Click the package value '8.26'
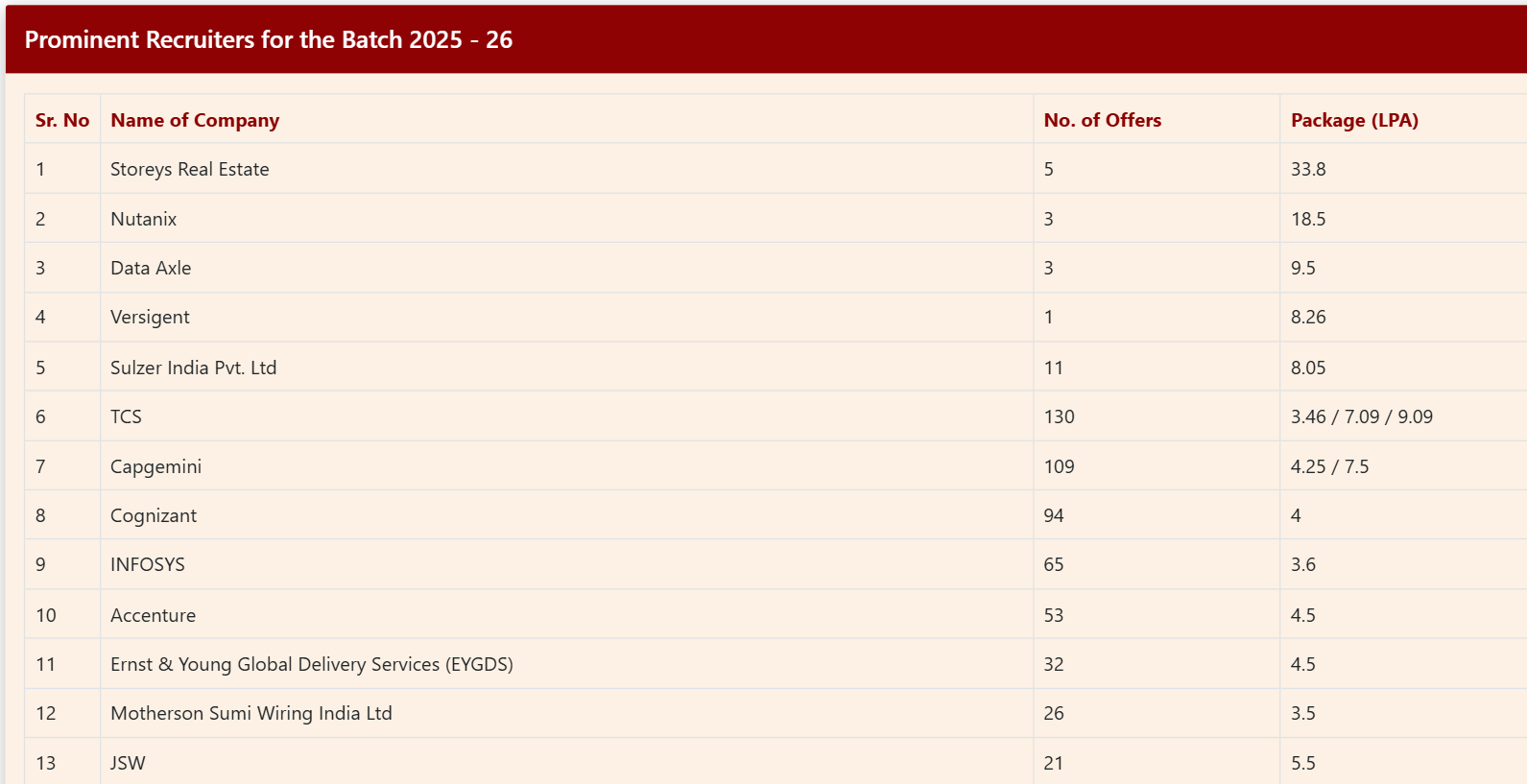Screen dimensions: 1527x784 tap(1308, 317)
